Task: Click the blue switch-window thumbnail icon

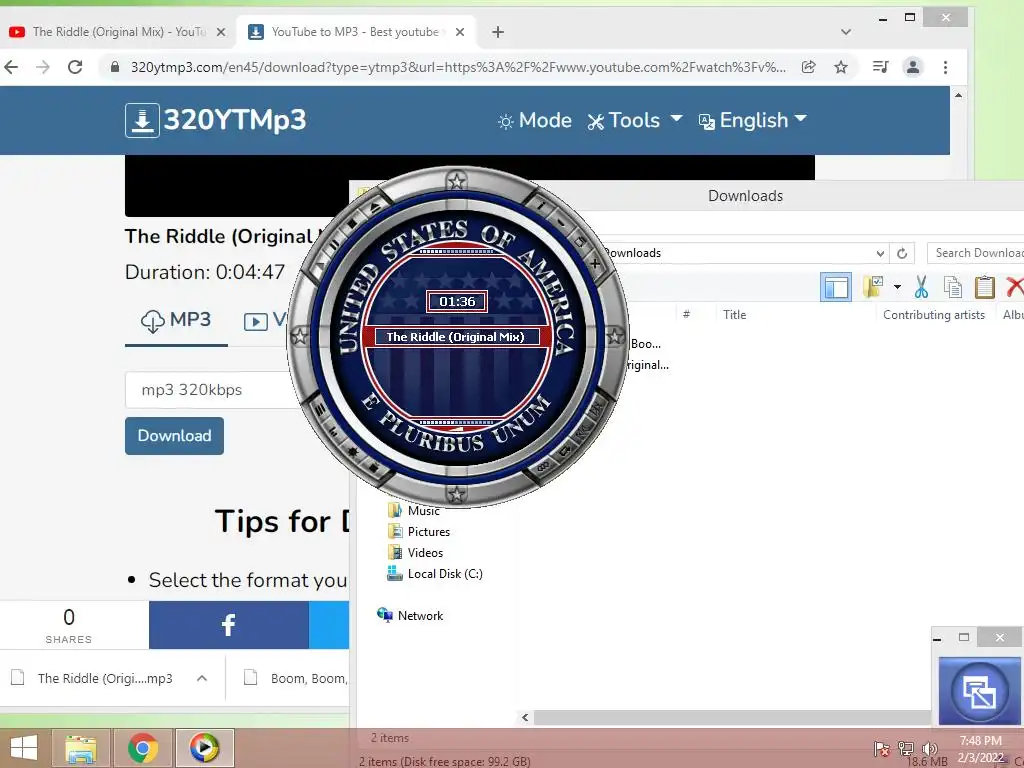Action: pyautogui.click(x=979, y=691)
